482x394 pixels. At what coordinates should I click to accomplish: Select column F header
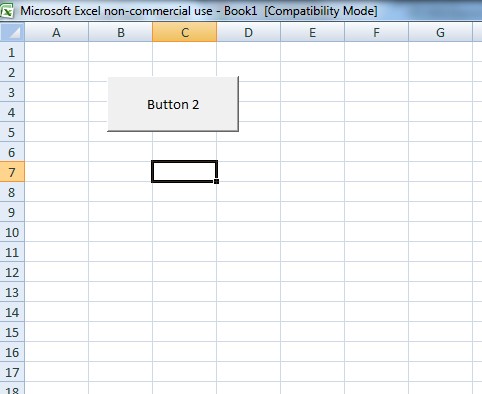(x=377, y=32)
